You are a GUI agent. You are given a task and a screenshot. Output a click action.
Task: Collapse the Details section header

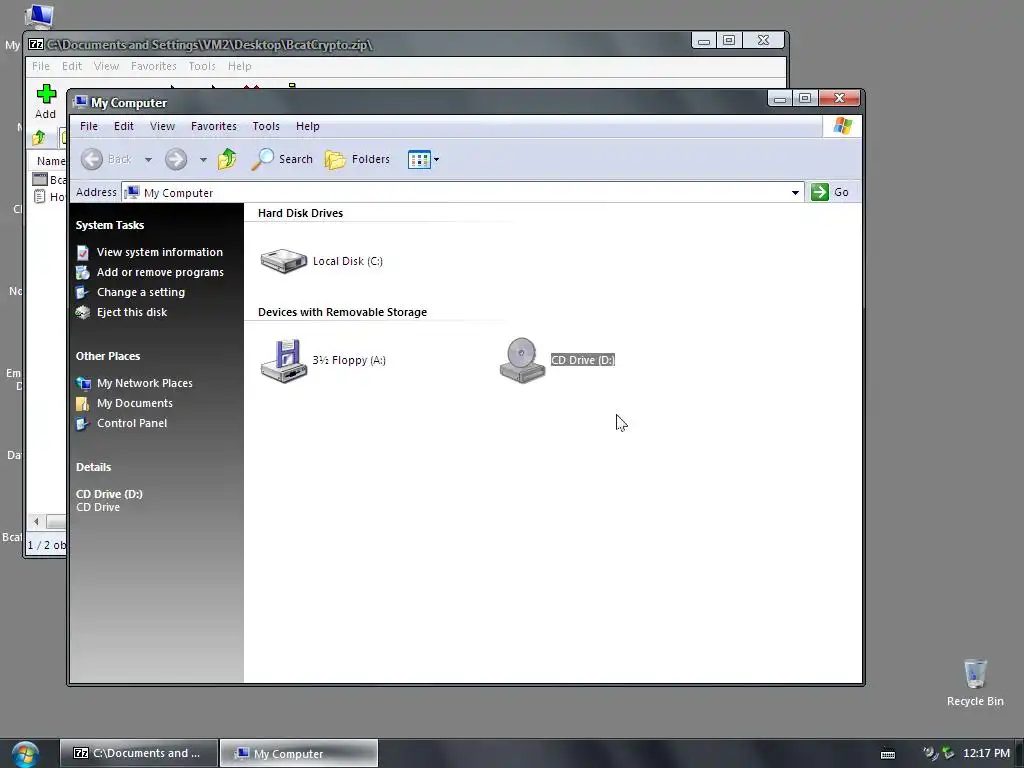tap(93, 467)
